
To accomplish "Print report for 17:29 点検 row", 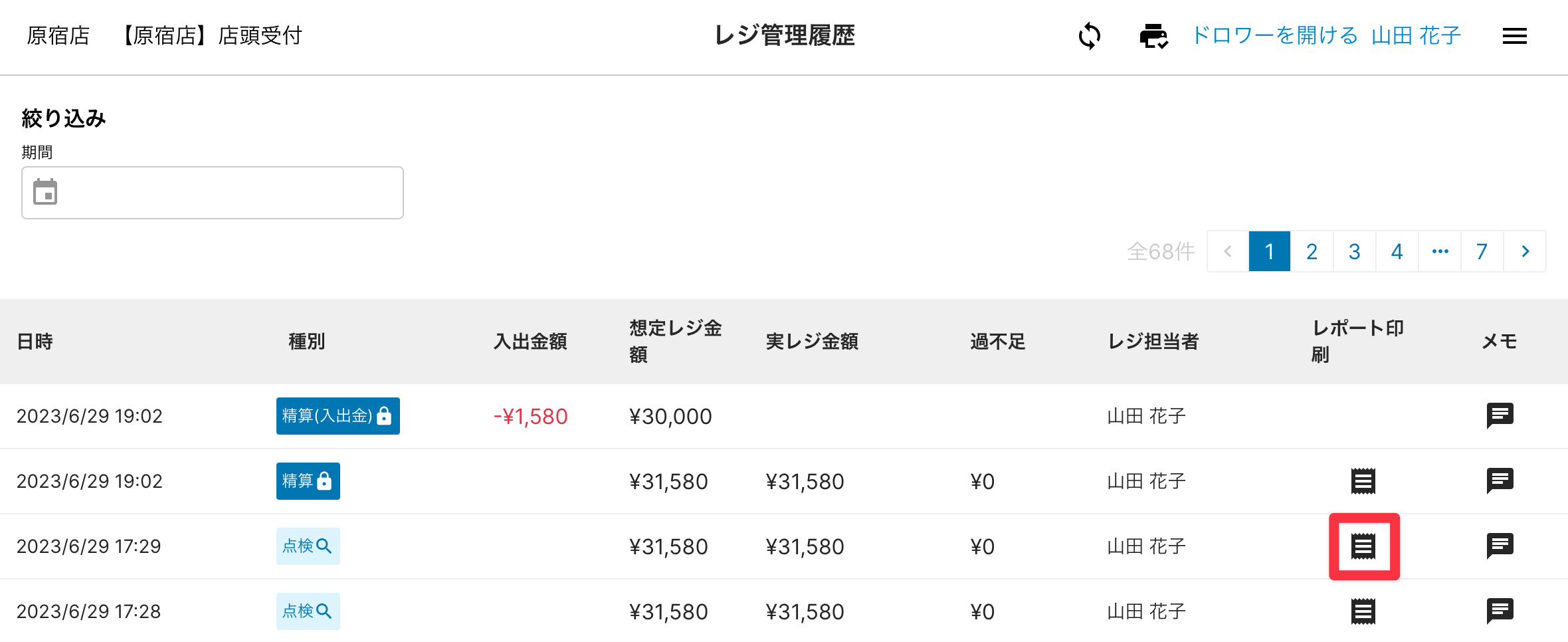I will pyautogui.click(x=1363, y=546).
